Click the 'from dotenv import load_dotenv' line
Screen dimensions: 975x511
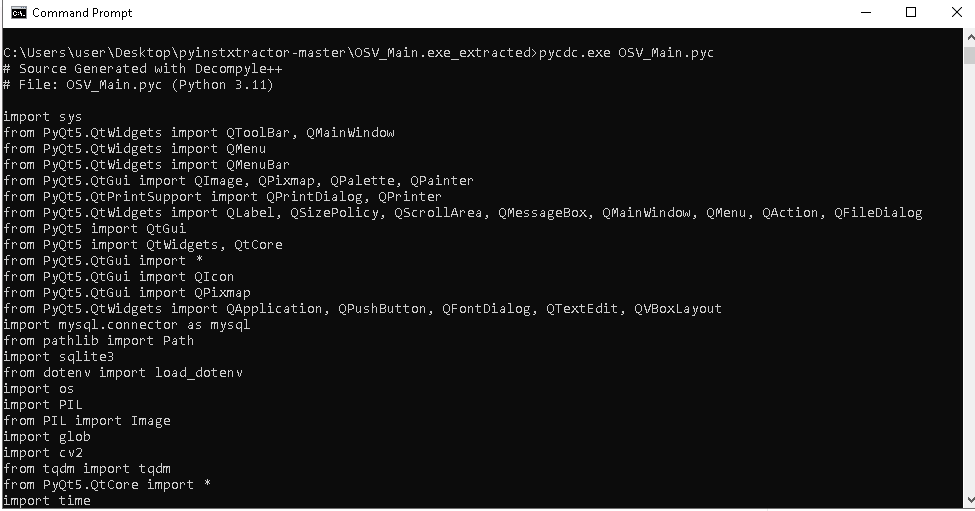coord(123,373)
